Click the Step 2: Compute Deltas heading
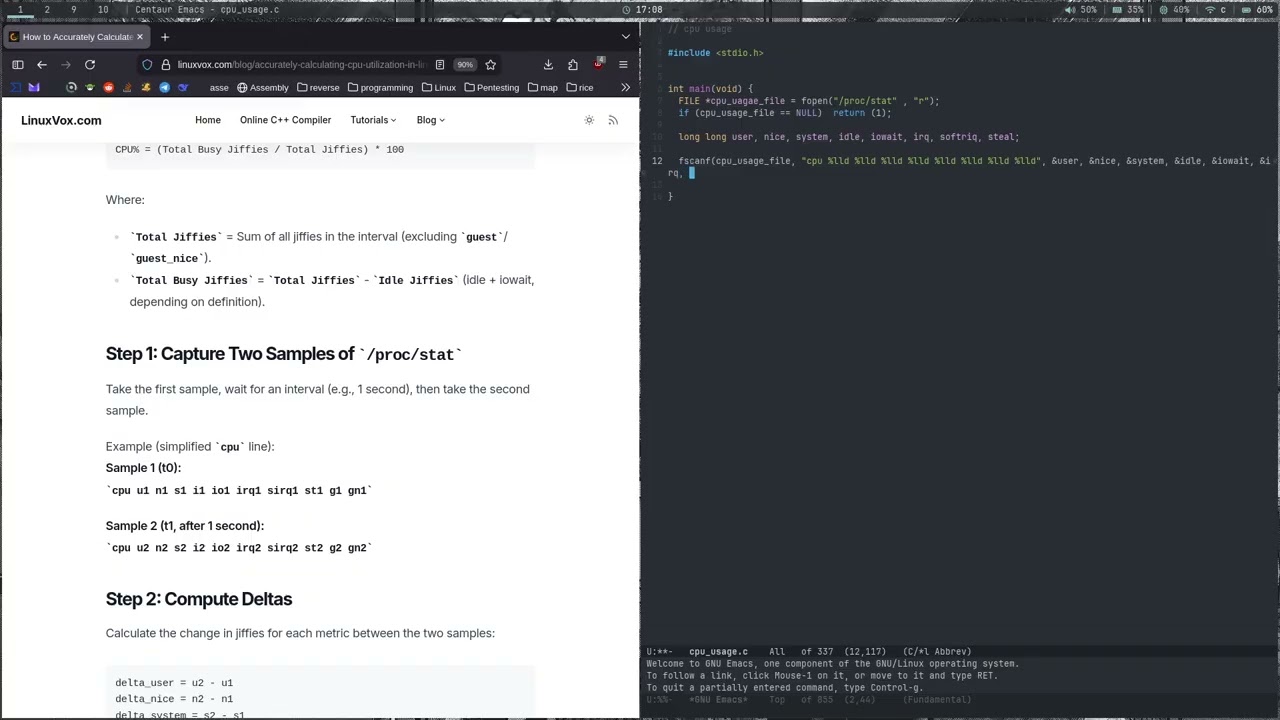 [x=199, y=599]
